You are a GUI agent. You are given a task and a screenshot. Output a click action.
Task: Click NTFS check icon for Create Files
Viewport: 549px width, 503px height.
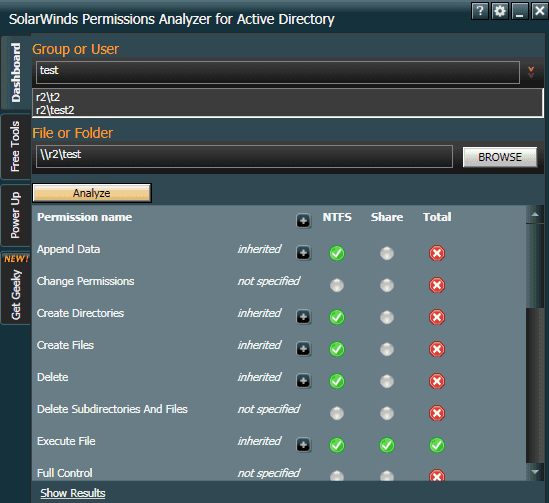coord(337,349)
